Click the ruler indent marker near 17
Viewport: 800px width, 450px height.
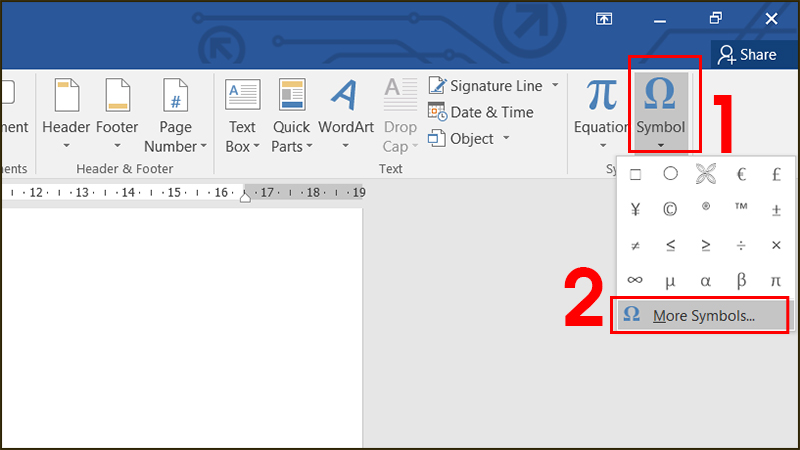coord(246,196)
